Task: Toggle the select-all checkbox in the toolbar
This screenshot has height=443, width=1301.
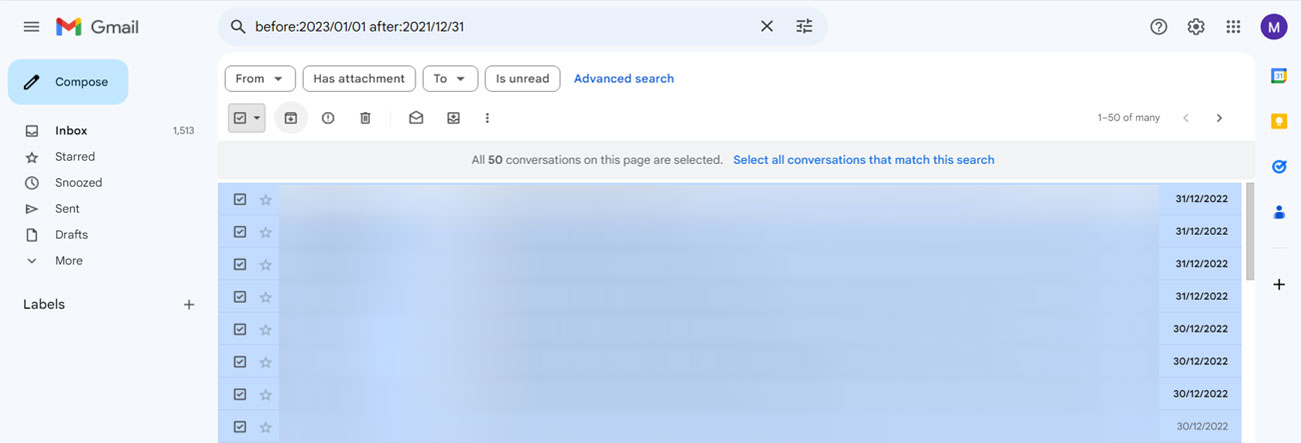Action: click(240, 118)
